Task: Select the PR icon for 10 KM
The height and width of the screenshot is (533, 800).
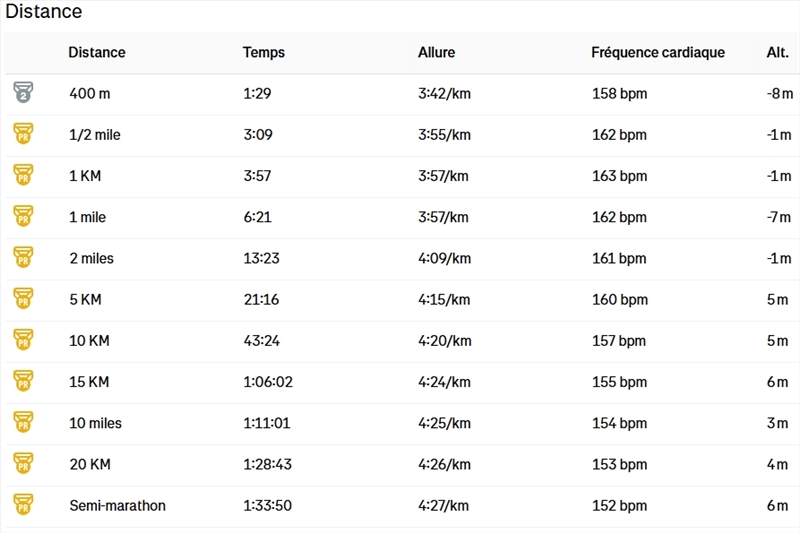Action: point(23,340)
